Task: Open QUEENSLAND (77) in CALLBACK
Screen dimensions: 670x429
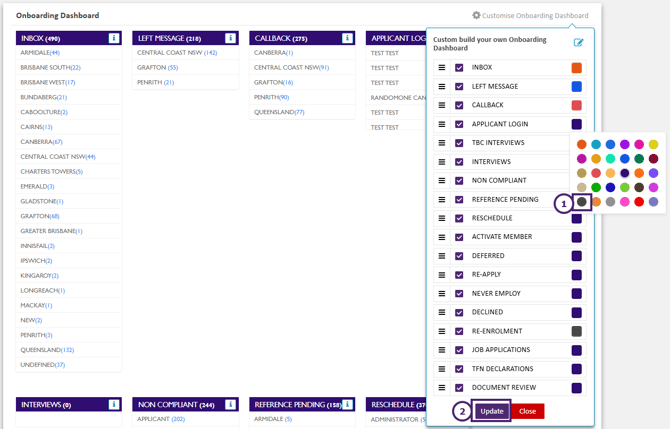Action: [279, 112]
